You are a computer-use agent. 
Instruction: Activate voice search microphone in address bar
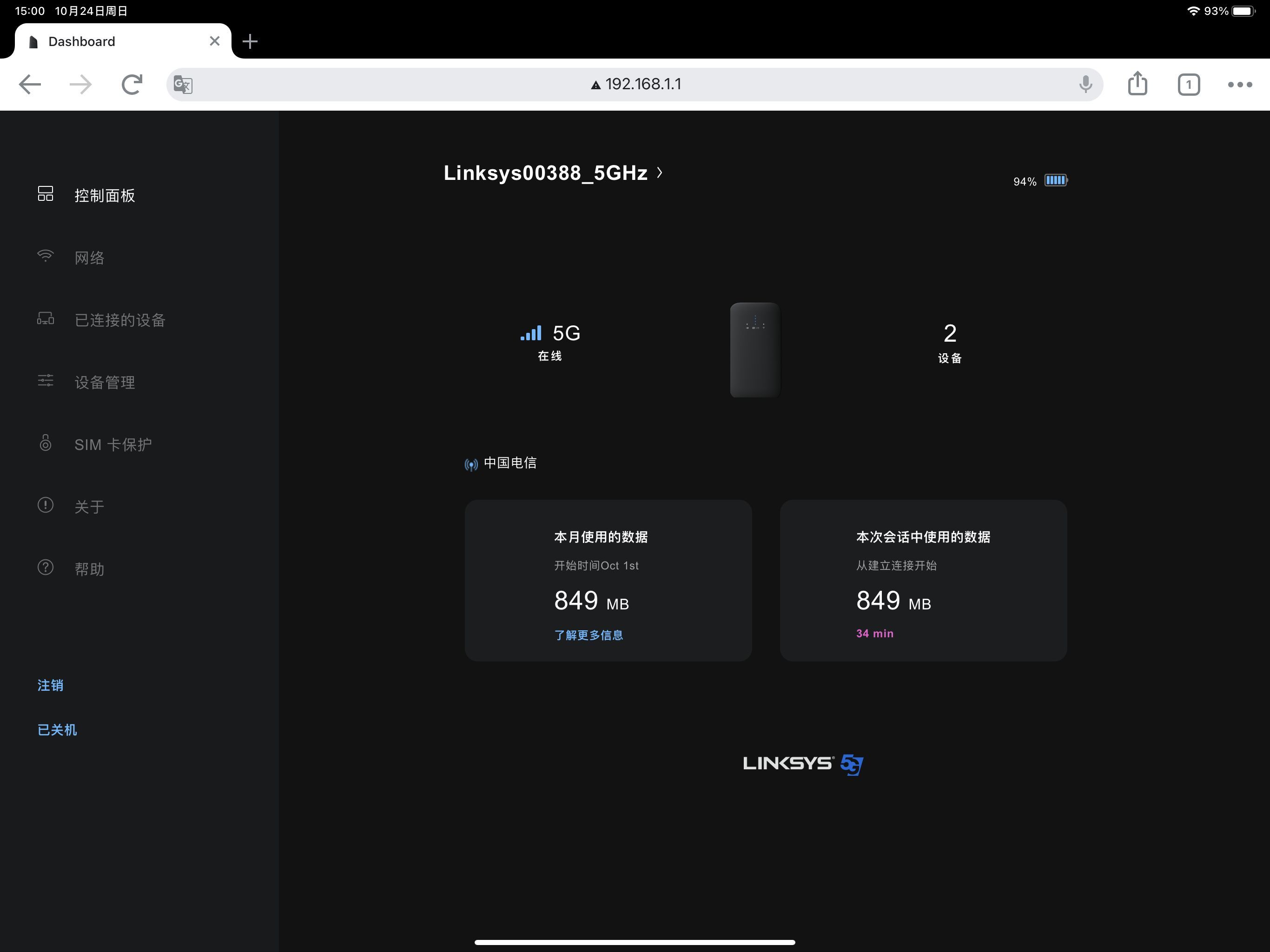[x=1085, y=84]
